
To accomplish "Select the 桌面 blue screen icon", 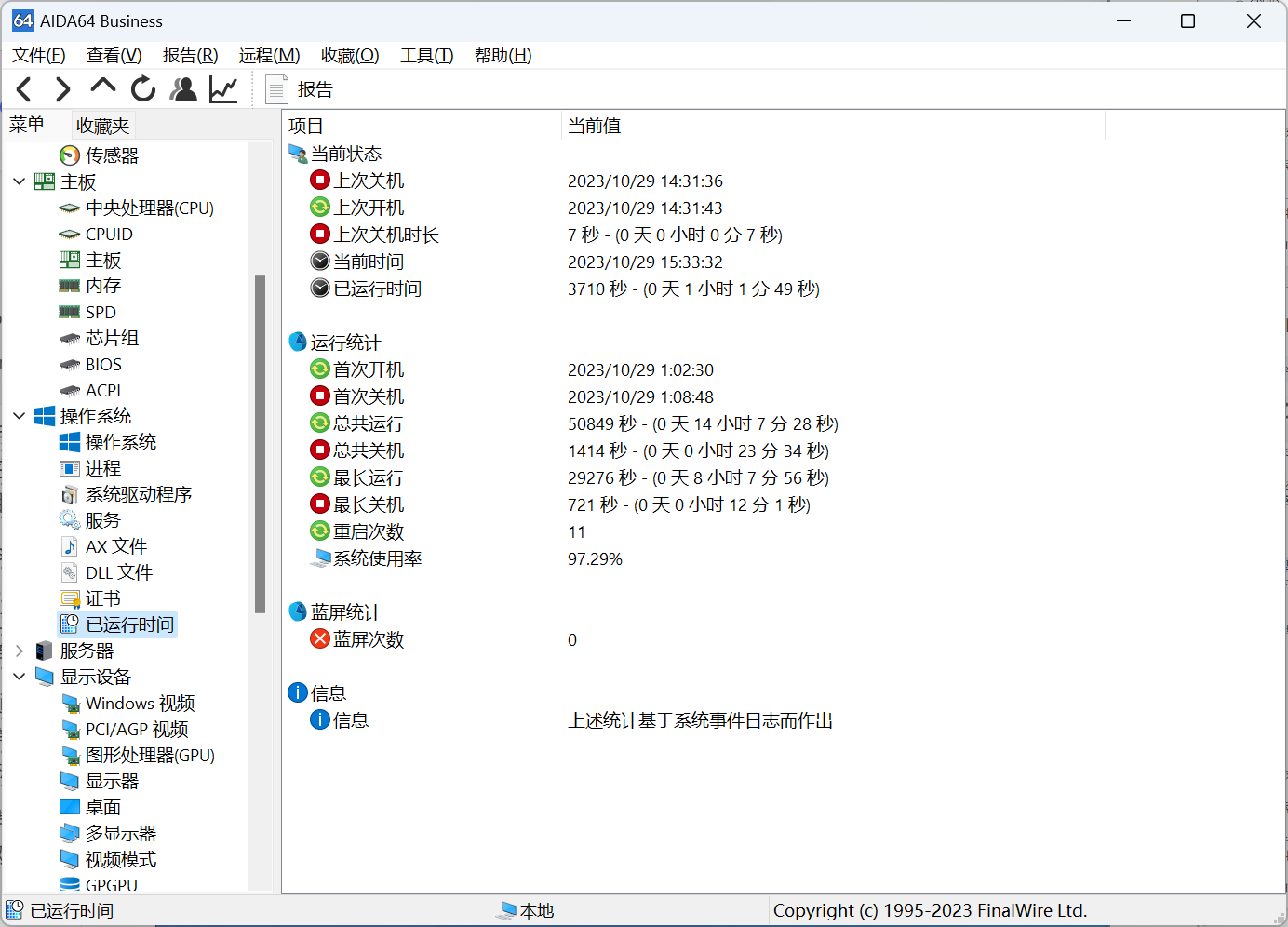I will 70,807.
